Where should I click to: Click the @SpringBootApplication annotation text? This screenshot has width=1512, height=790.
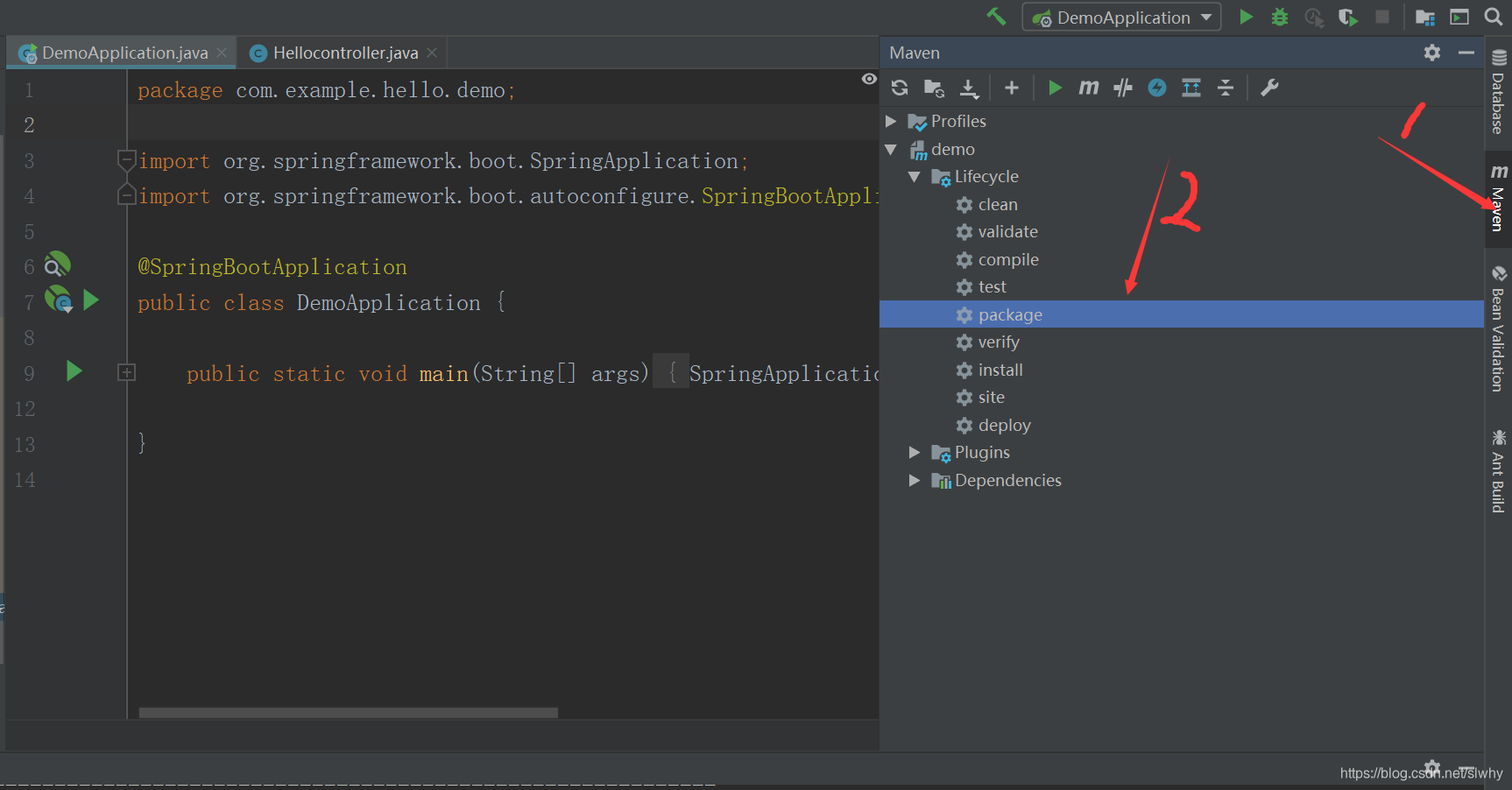click(272, 267)
